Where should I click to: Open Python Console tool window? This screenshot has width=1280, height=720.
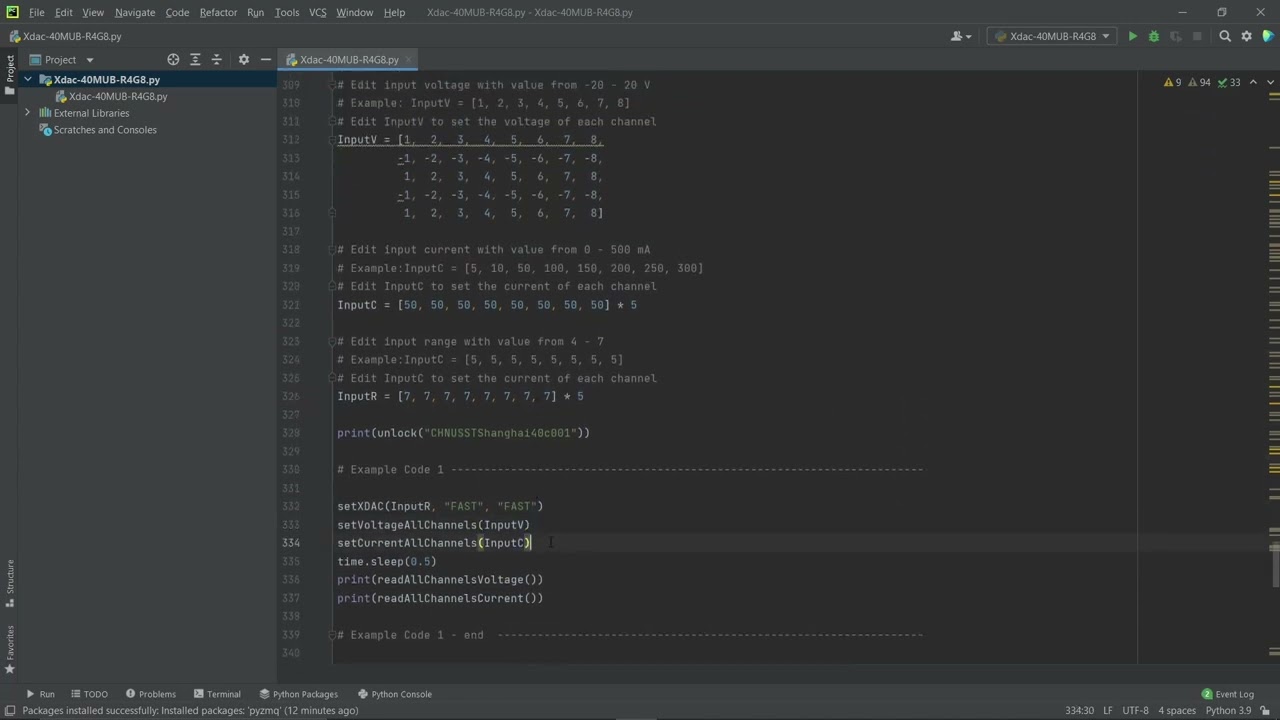click(x=394, y=694)
